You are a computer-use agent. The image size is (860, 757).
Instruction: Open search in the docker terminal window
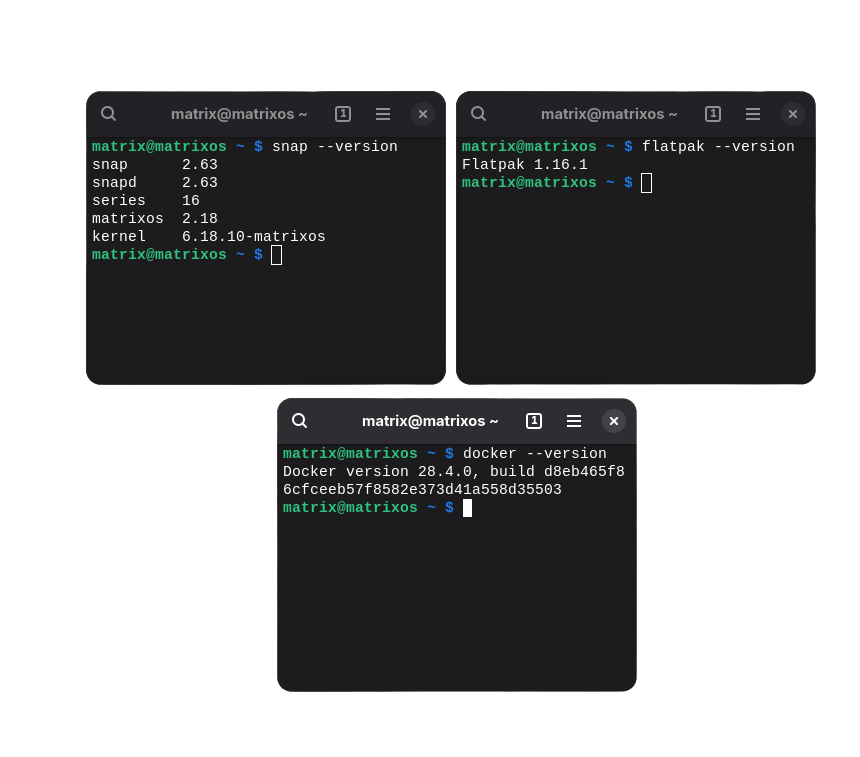pyautogui.click(x=299, y=421)
